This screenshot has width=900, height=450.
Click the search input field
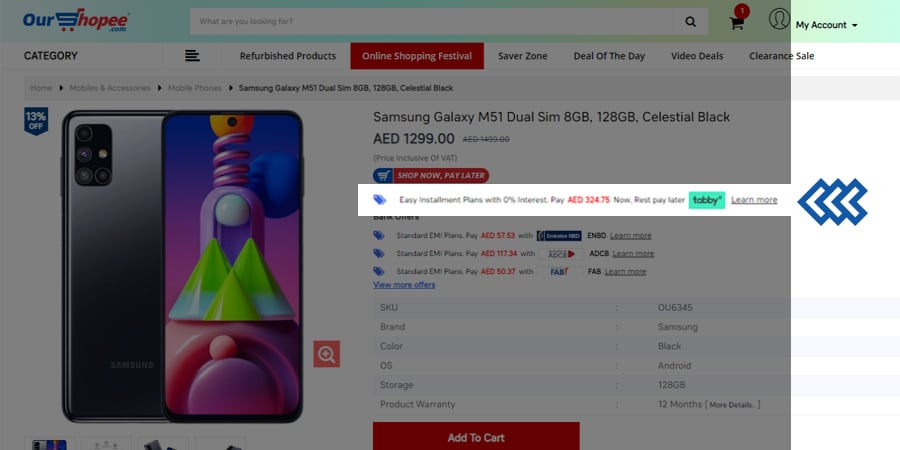(x=432, y=22)
